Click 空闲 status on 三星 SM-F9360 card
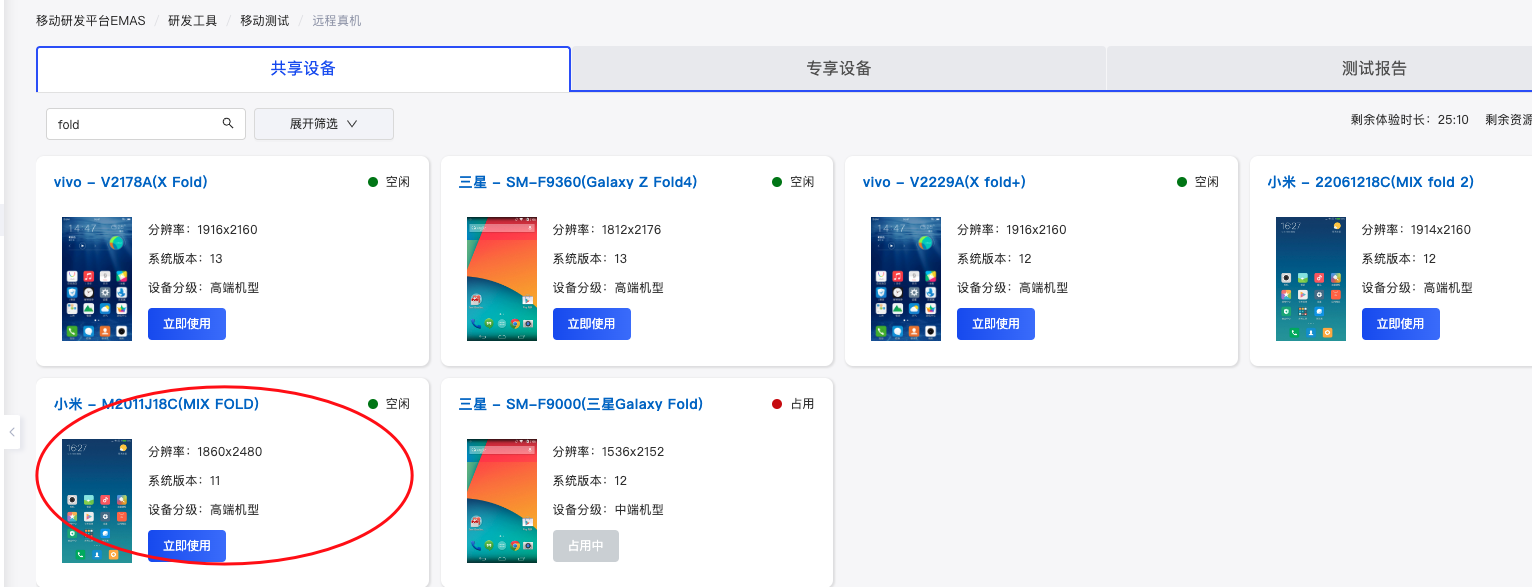Image resolution: width=1532 pixels, height=587 pixels. pyautogui.click(x=793, y=182)
